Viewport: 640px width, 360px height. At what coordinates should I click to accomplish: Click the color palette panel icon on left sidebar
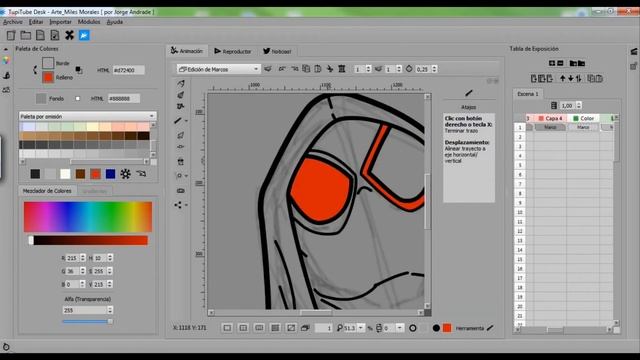click(x=6, y=60)
